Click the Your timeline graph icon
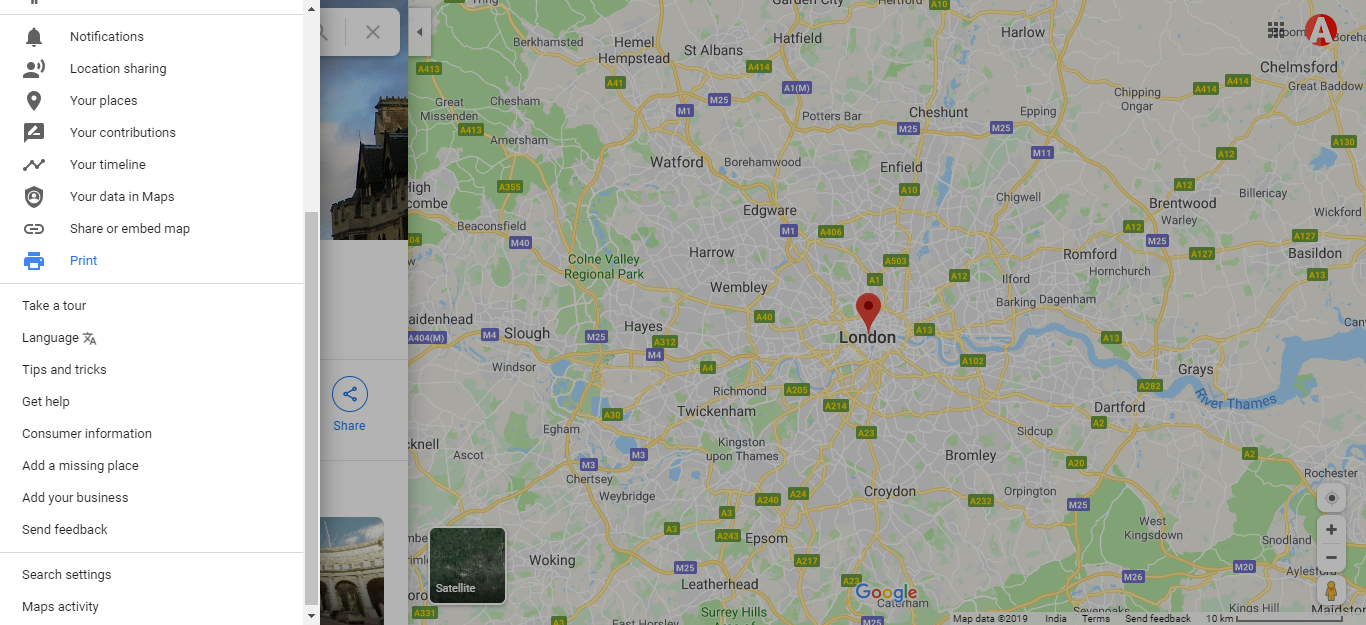The height and width of the screenshot is (625, 1366). point(34,165)
